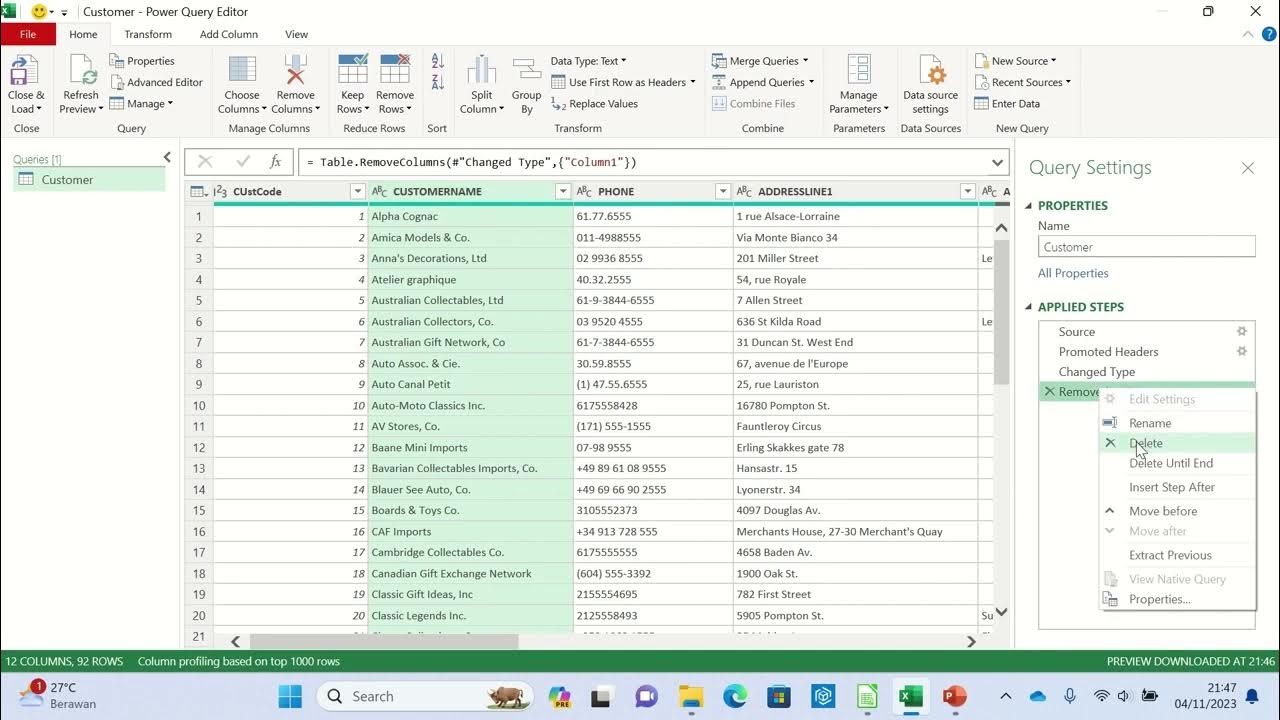Viewport: 1280px width, 720px height.
Task: Open File Explorer in the taskbar
Action: tap(691, 696)
